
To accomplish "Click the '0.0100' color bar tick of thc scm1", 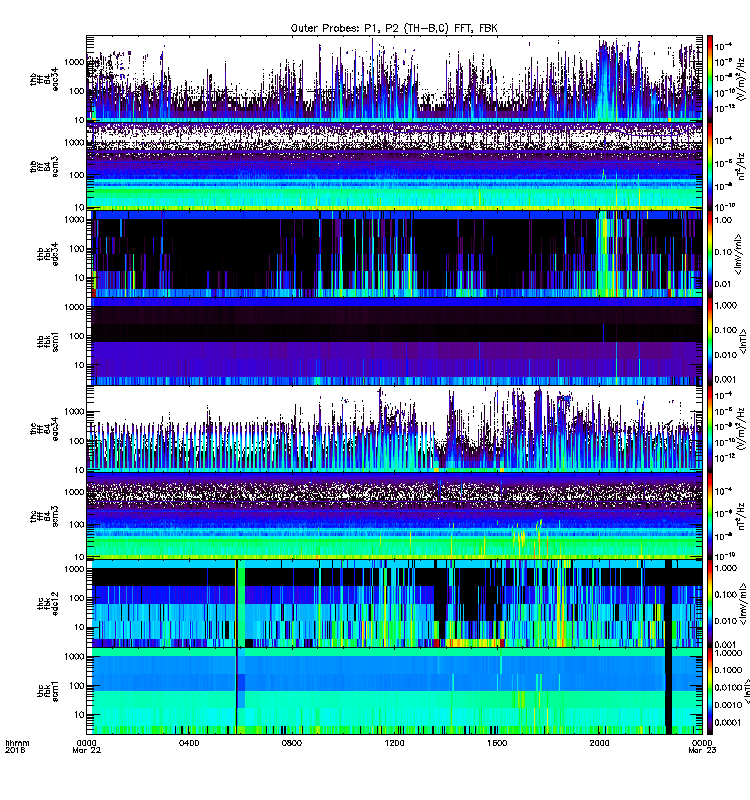I will (729, 688).
